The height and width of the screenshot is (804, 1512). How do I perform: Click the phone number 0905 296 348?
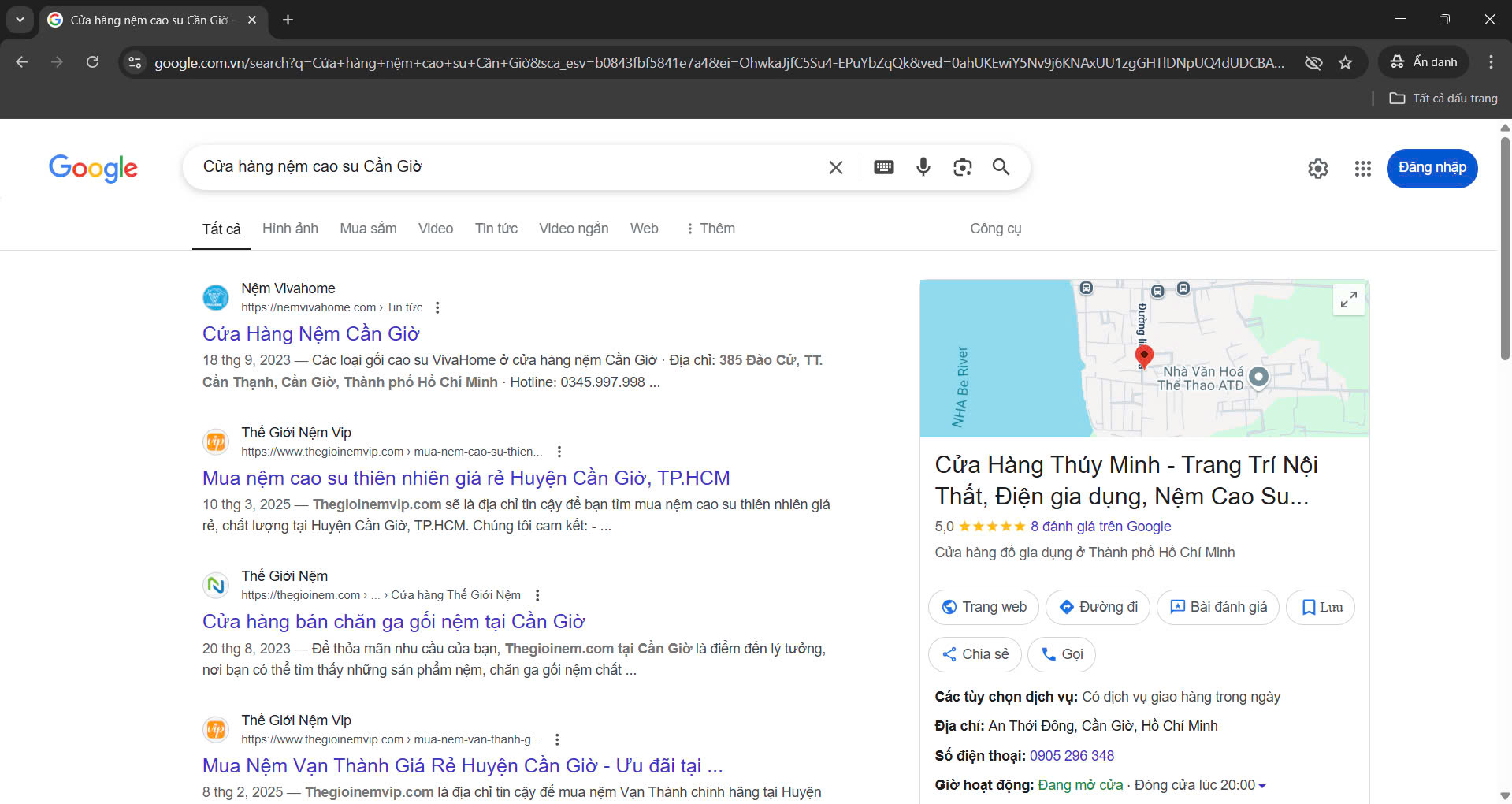tap(1072, 756)
